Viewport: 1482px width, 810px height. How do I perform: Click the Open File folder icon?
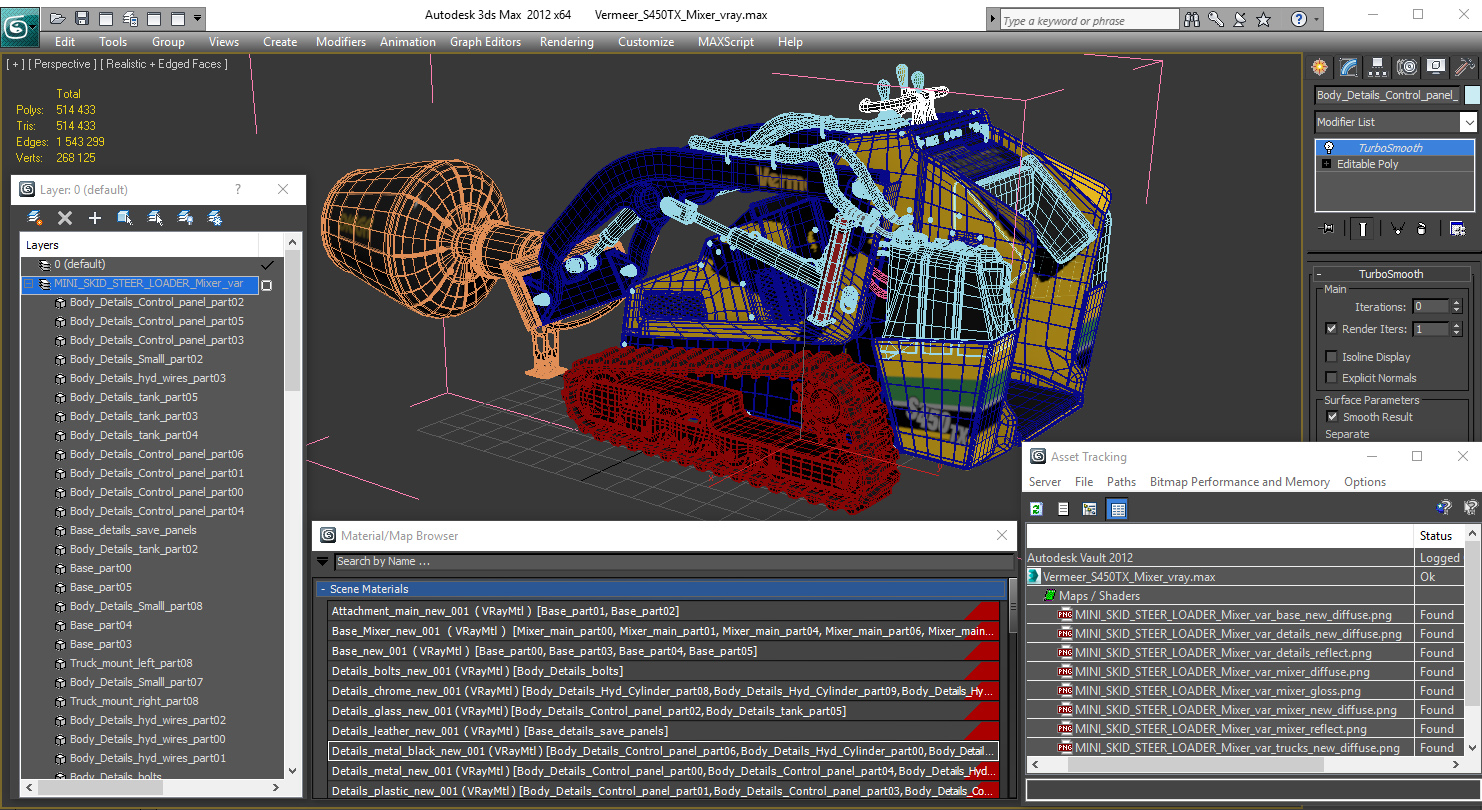coord(58,18)
